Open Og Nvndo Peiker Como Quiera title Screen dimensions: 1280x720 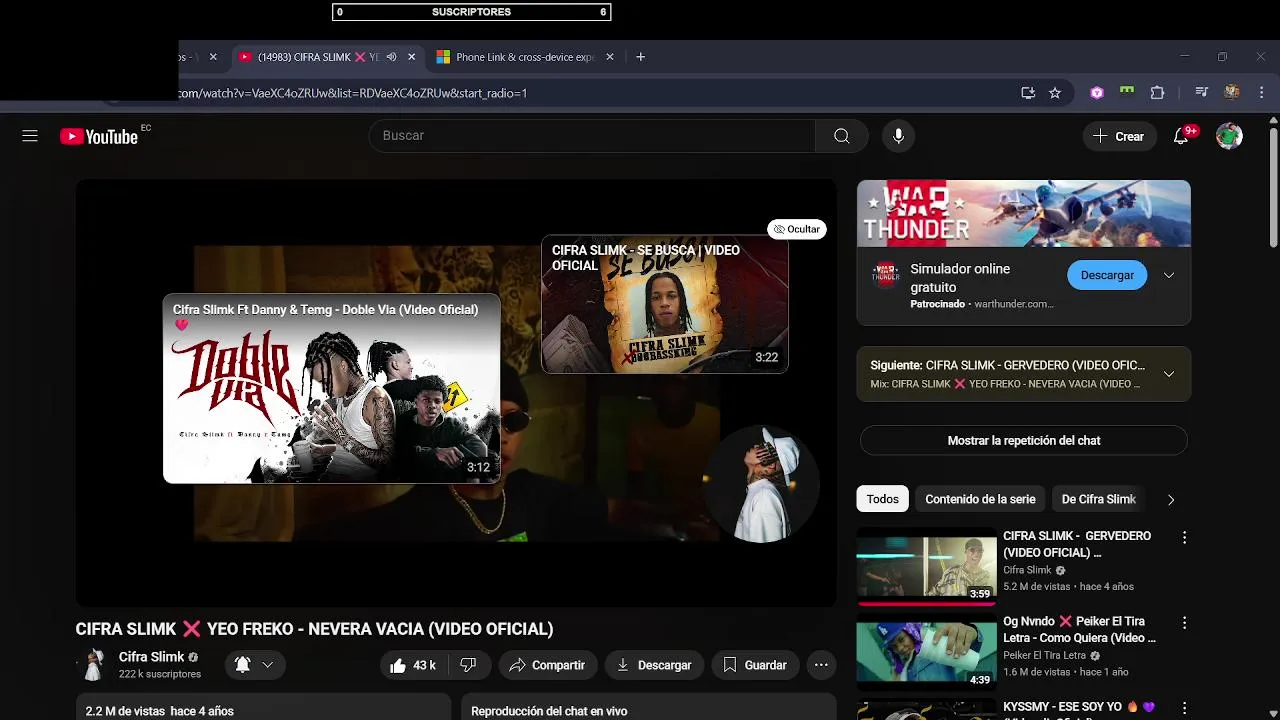coord(1079,629)
